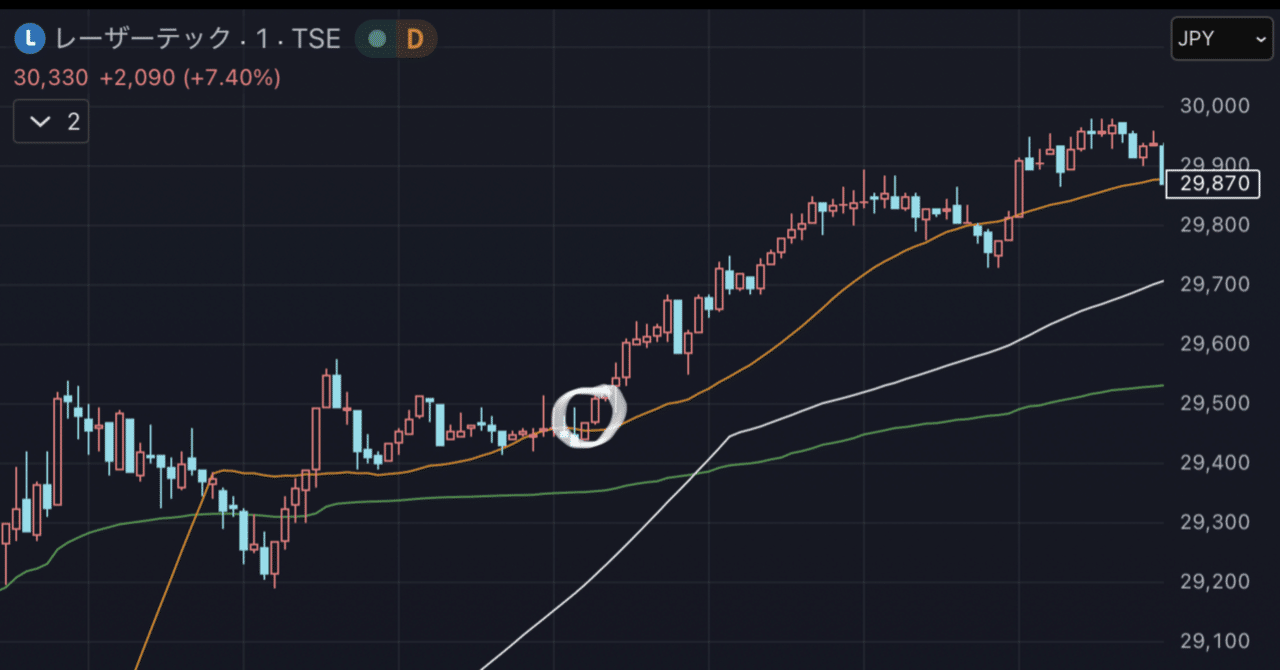This screenshot has width=1280, height=670.
Task: Click the 29,500 price scale label
Action: [1215, 403]
